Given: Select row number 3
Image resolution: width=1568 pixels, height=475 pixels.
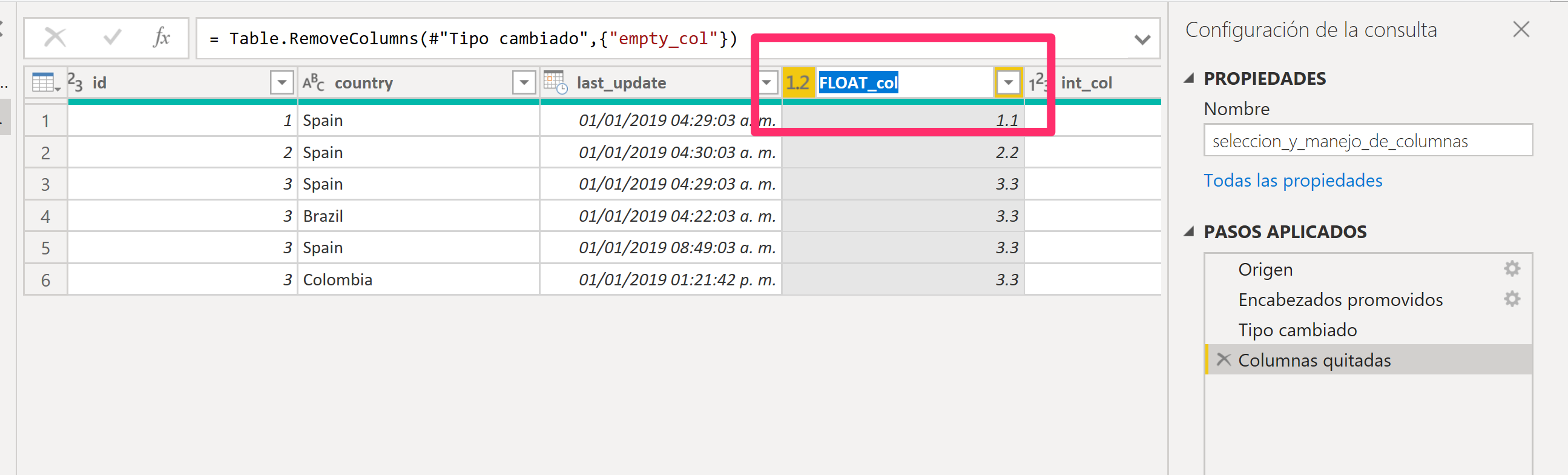Looking at the screenshot, I should click(x=45, y=185).
